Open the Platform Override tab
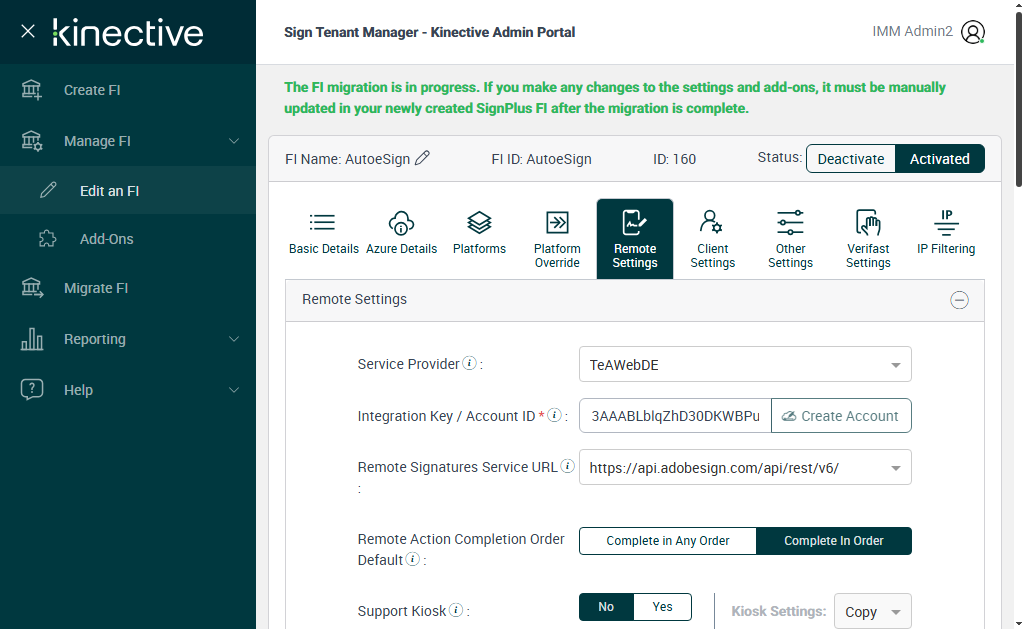The height and width of the screenshot is (629, 1024). 557,239
